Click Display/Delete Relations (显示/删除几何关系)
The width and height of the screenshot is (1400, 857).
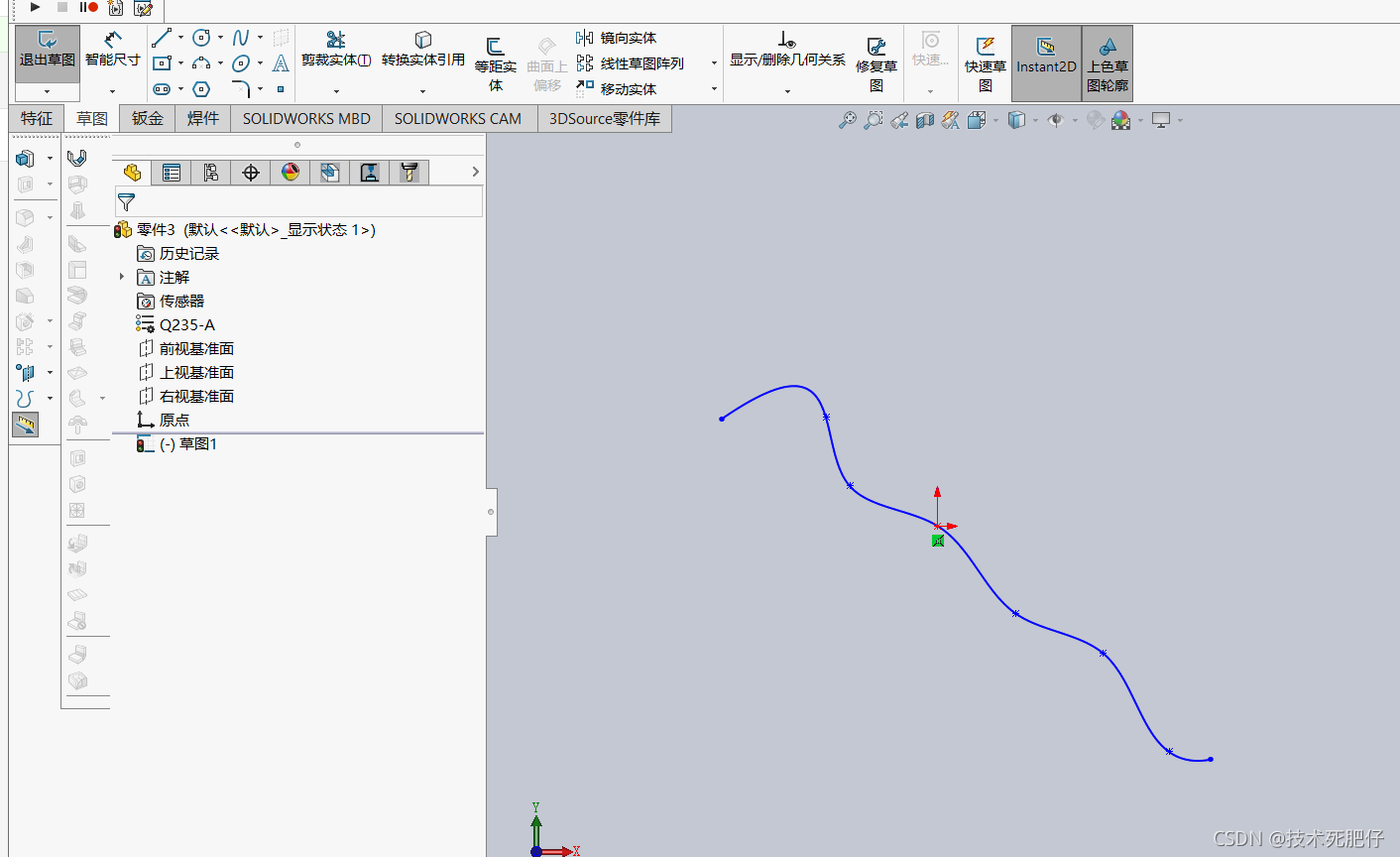click(x=787, y=50)
